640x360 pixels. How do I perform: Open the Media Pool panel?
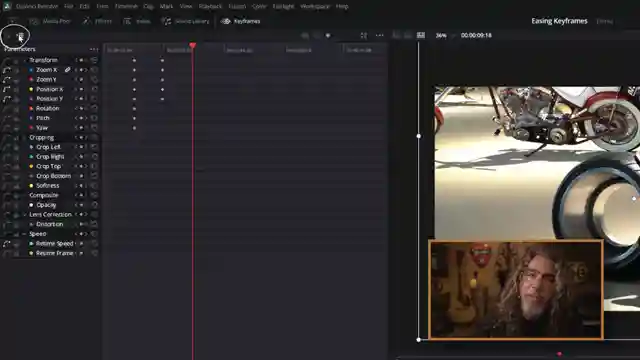(51, 21)
